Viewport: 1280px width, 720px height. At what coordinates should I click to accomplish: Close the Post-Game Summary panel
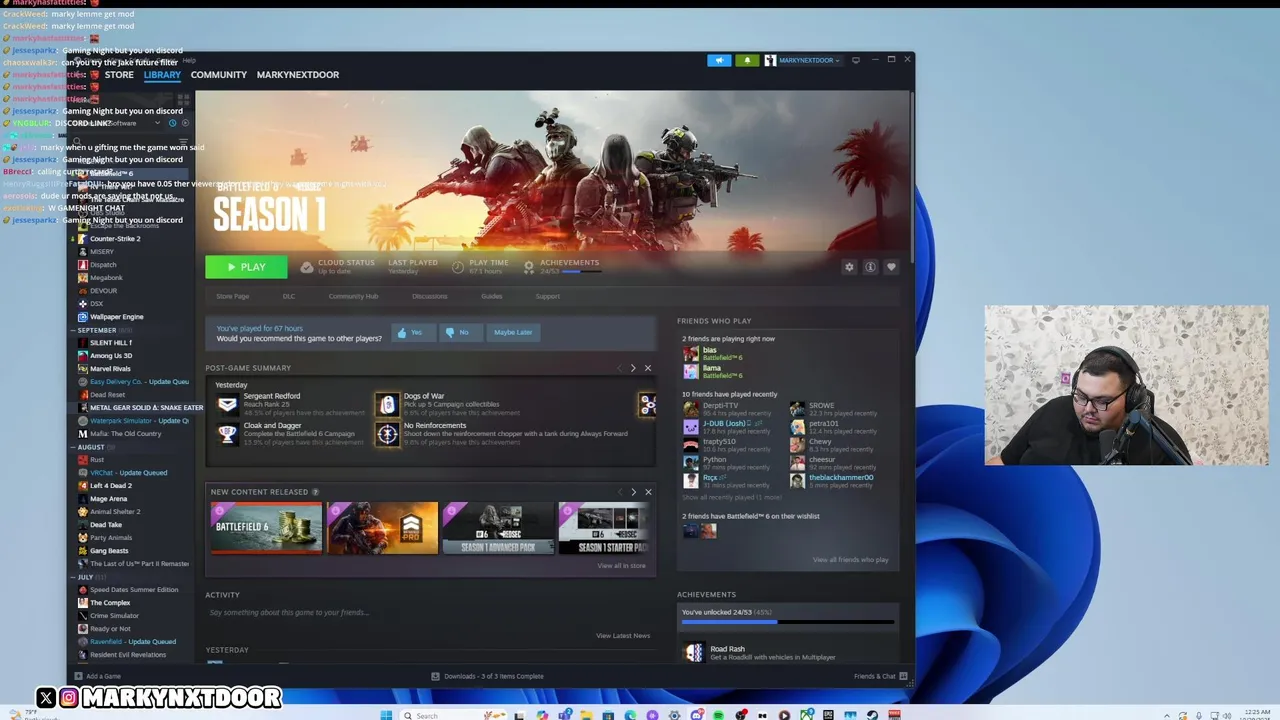pyautogui.click(x=648, y=368)
